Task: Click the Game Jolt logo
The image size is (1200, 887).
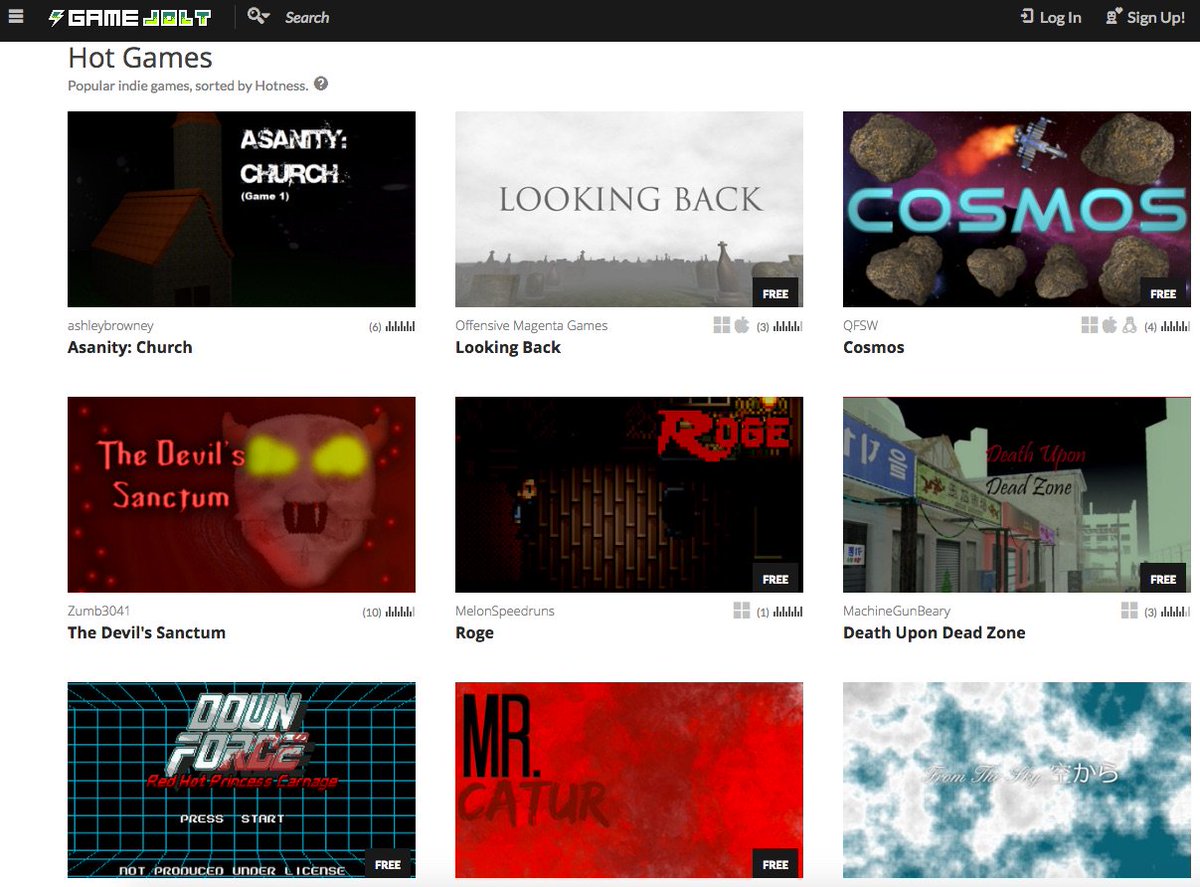Action: (130, 17)
